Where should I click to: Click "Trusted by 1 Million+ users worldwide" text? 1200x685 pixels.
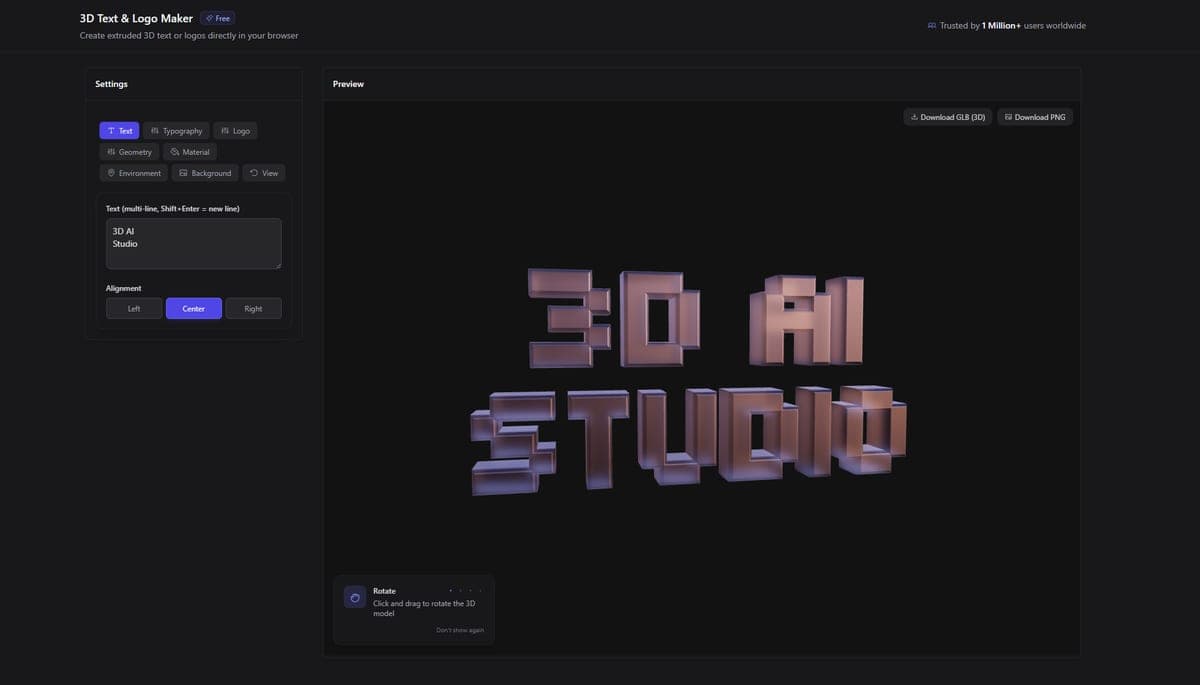coord(1013,26)
